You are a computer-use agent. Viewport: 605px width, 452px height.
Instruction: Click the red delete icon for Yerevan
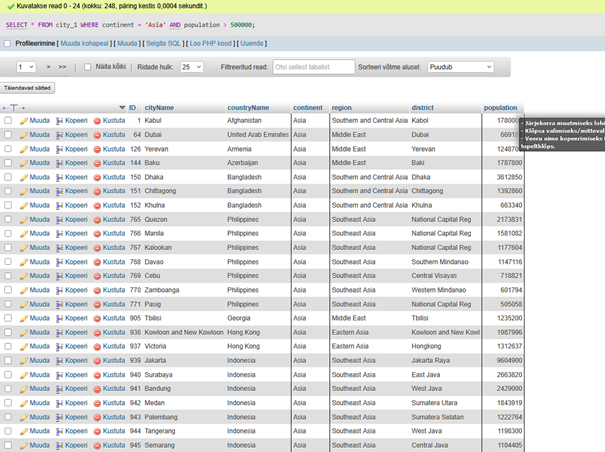click(97, 148)
